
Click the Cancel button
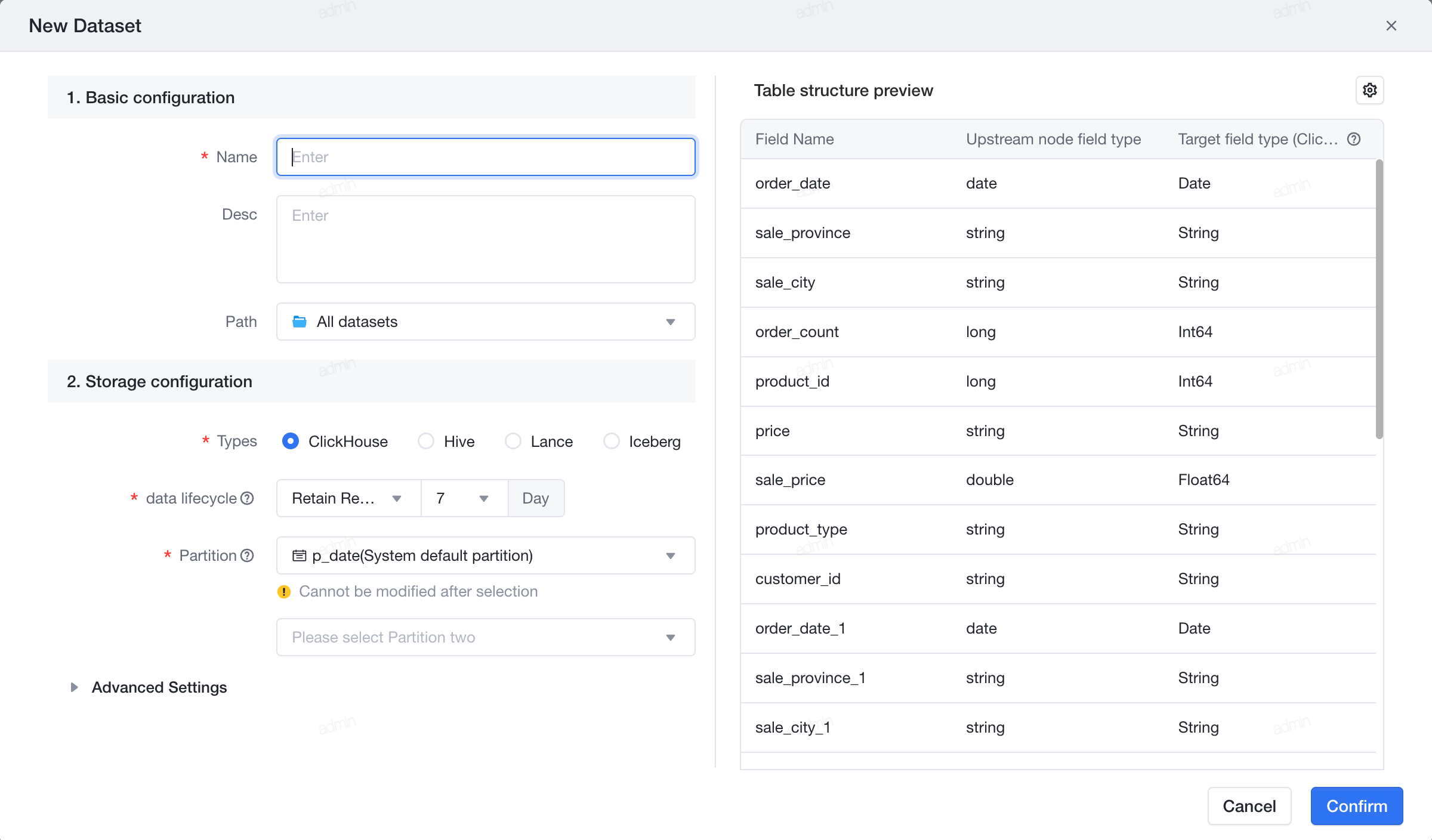click(1249, 806)
